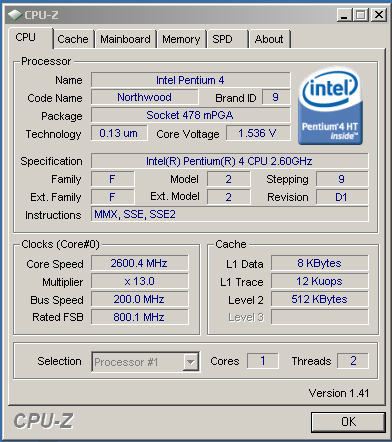
Task: Go to the SPD tab
Action: [x=228, y=39]
